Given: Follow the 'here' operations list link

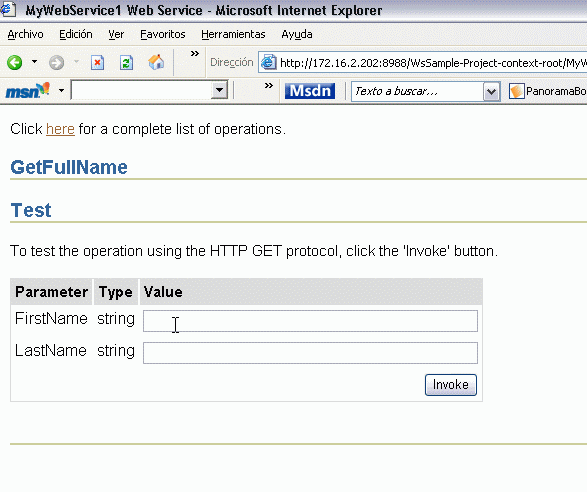Looking at the screenshot, I should (60, 129).
